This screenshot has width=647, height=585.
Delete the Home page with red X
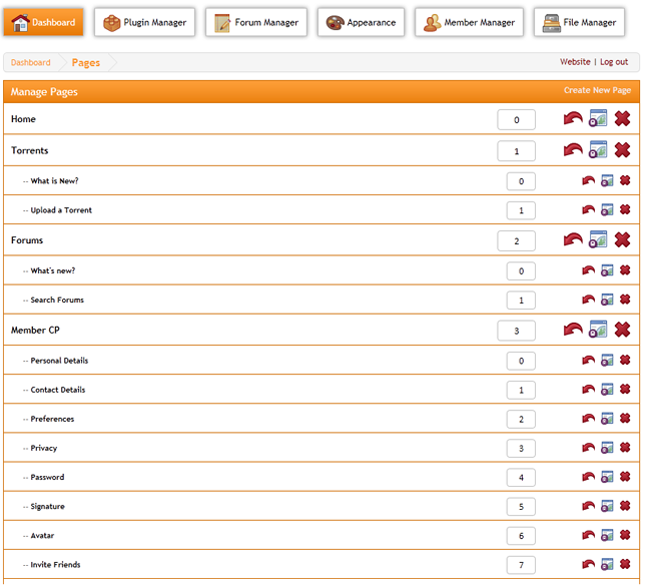coord(622,119)
